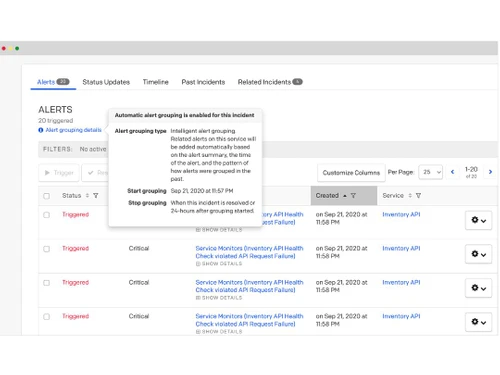Expand Show Details for the fourth alert
Image resolution: width=500 pixels, height=375 pixels.
tap(219, 332)
